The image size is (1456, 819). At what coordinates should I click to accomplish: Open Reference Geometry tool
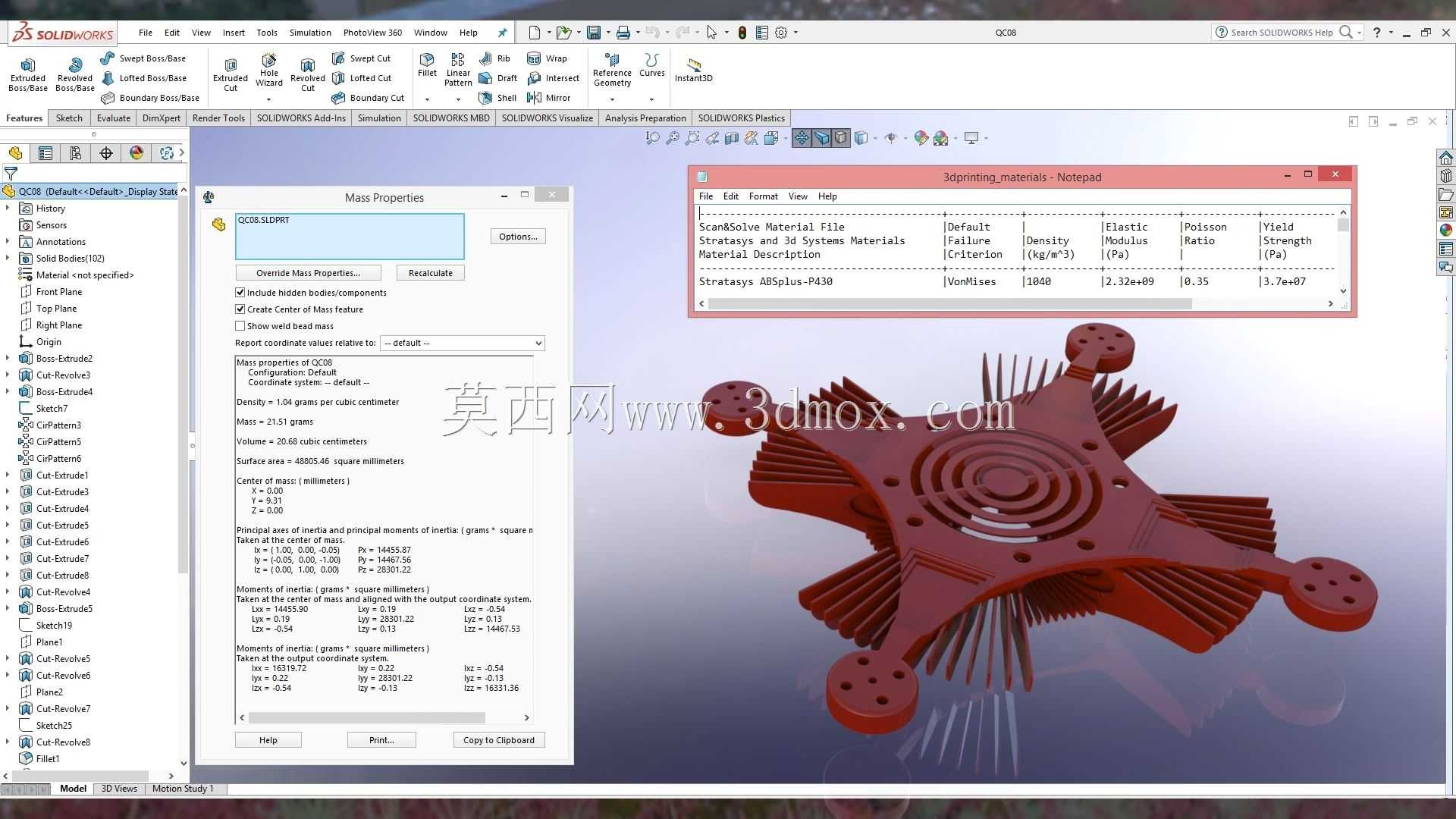(x=612, y=70)
